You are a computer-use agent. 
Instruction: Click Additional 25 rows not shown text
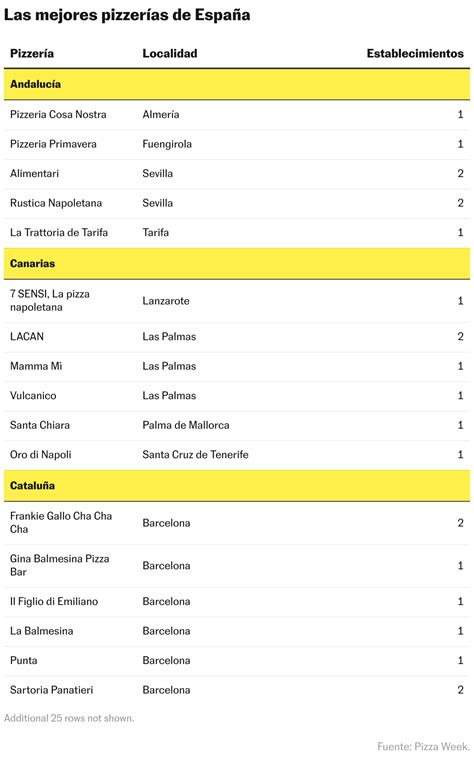pyautogui.click(x=69, y=718)
